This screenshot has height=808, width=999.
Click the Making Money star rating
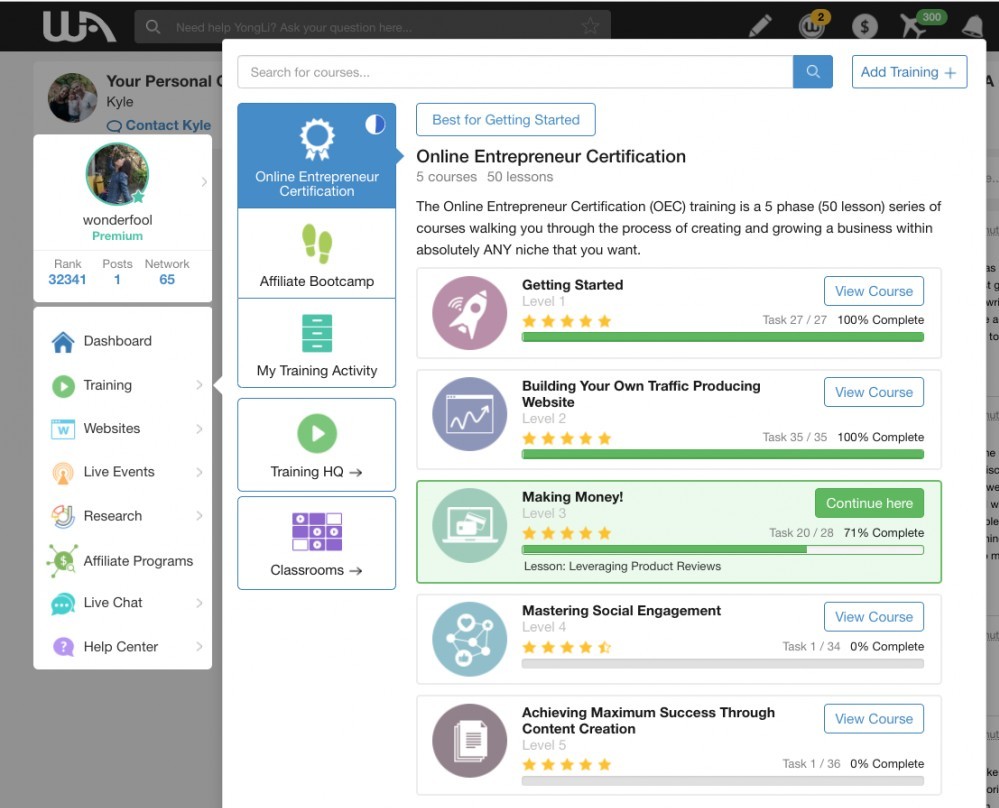pyautogui.click(x=566, y=533)
